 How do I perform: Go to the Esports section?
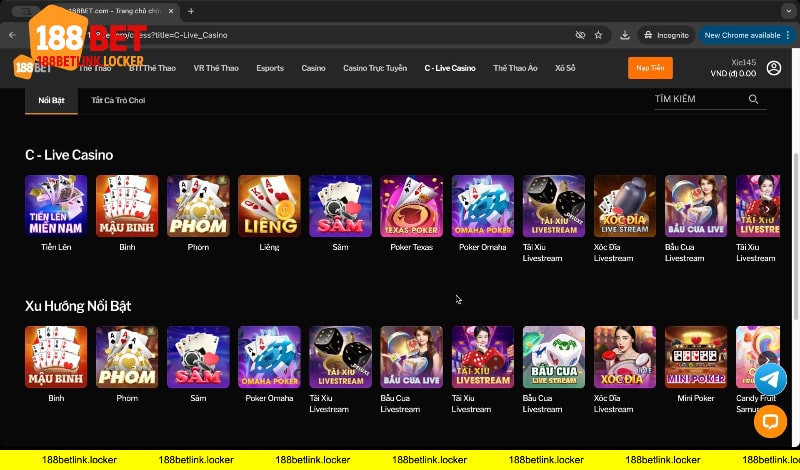tap(270, 68)
